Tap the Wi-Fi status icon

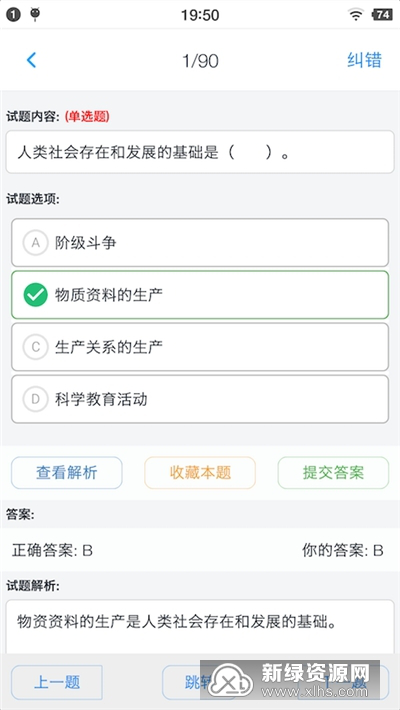pos(356,15)
